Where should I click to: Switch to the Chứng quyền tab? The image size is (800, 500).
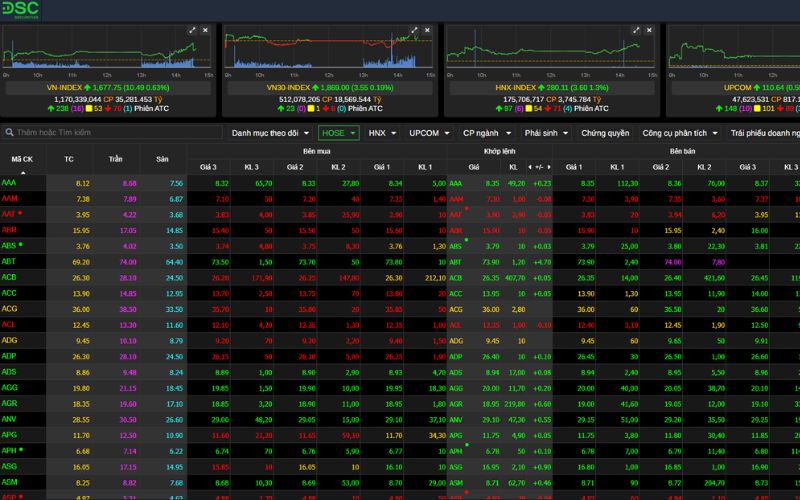[605, 133]
